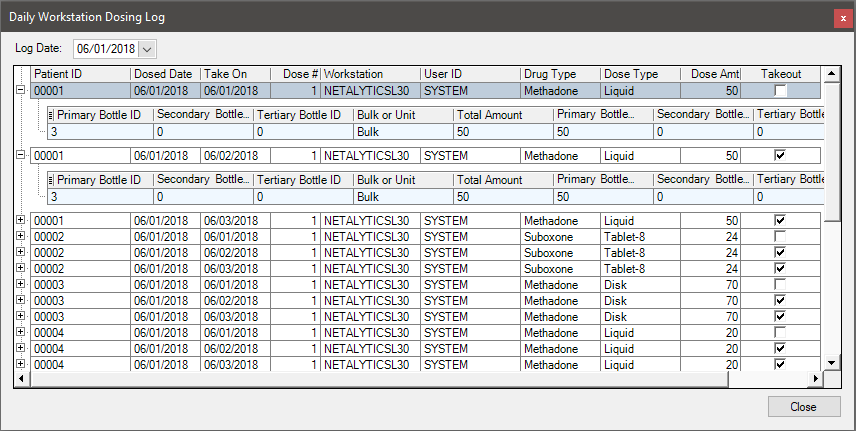The width and height of the screenshot is (856, 431).
Task: Select 'Methadone' cell for 00004 take on 06/01/2018
Action: 561,333
